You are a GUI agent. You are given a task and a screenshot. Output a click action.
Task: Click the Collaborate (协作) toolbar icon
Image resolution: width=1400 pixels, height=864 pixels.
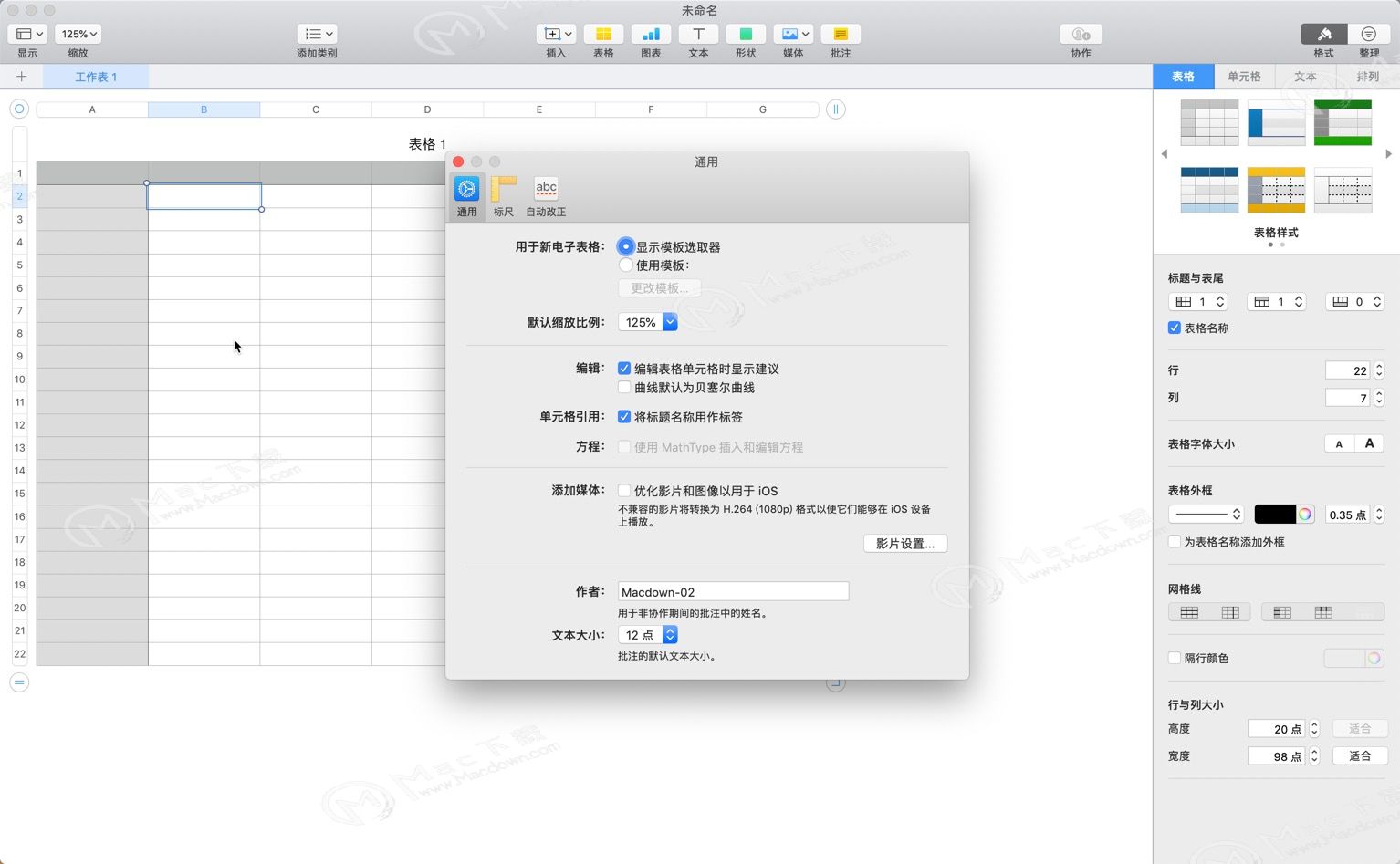point(1081,35)
